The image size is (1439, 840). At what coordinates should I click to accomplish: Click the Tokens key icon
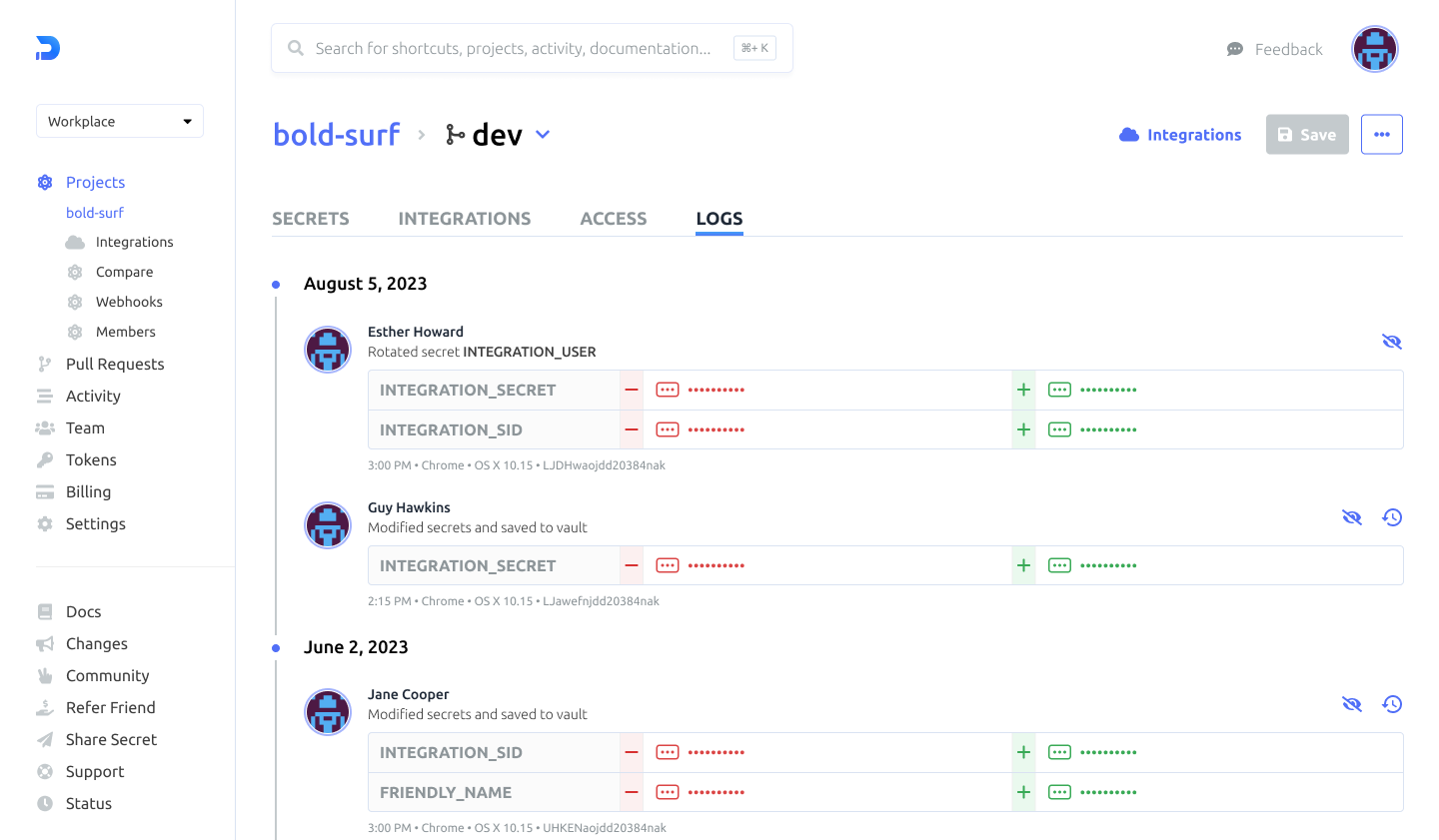click(x=44, y=459)
